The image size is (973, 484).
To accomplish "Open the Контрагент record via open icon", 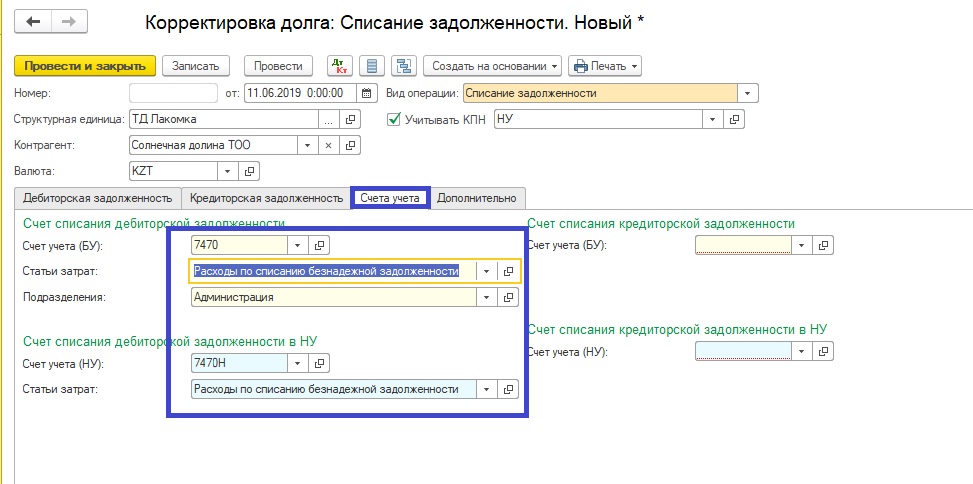I will 350,145.
